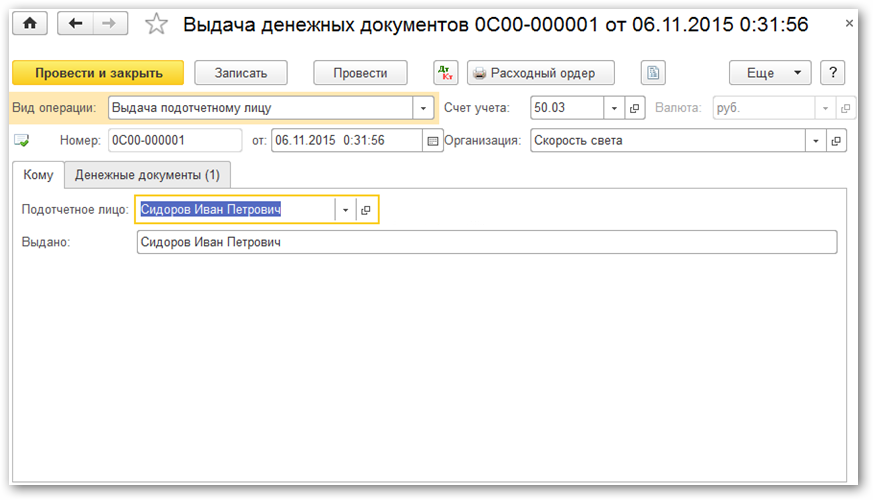This screenshot has width=873, height=500.
Task: Click Провести и закрыть button
Action: [98, 73]
